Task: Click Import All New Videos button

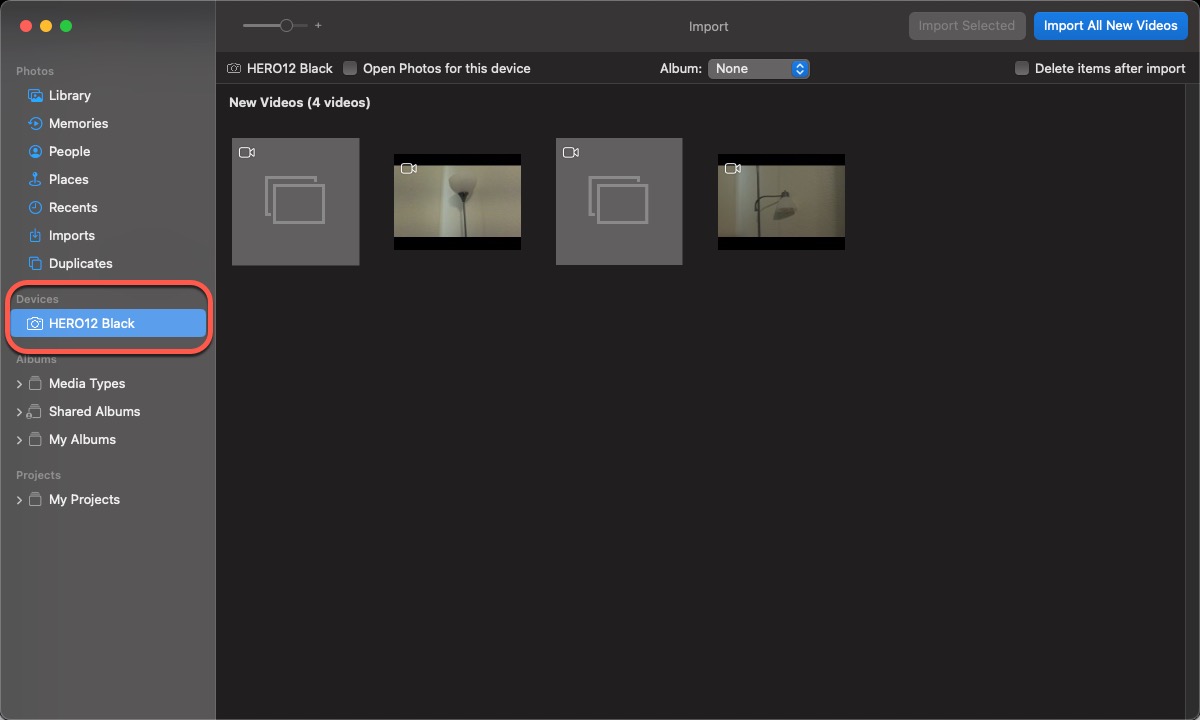Action: click(1110, 26)
